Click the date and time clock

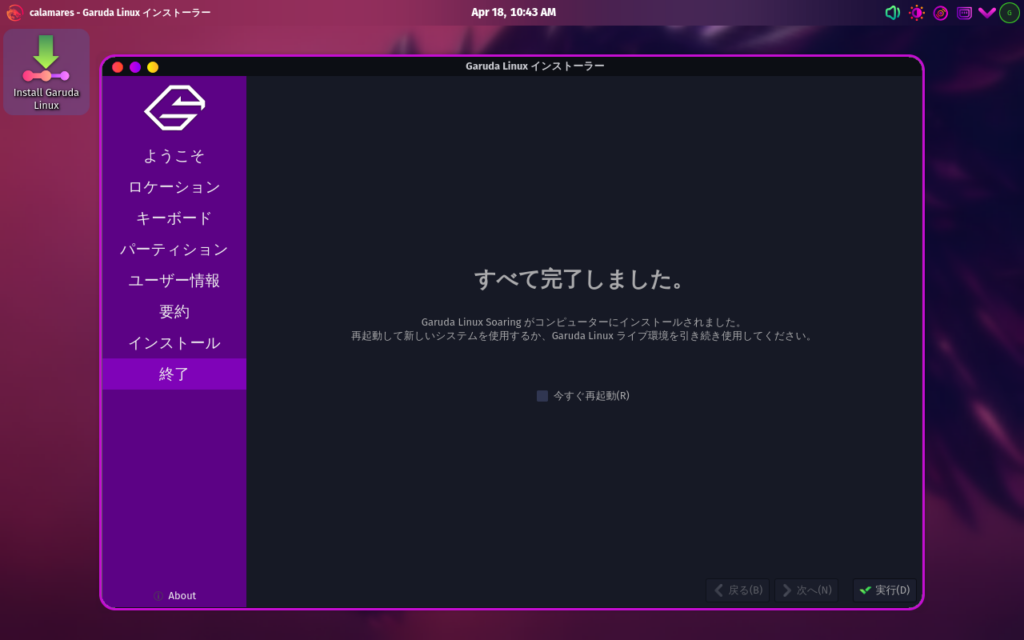tap(513, 12)
